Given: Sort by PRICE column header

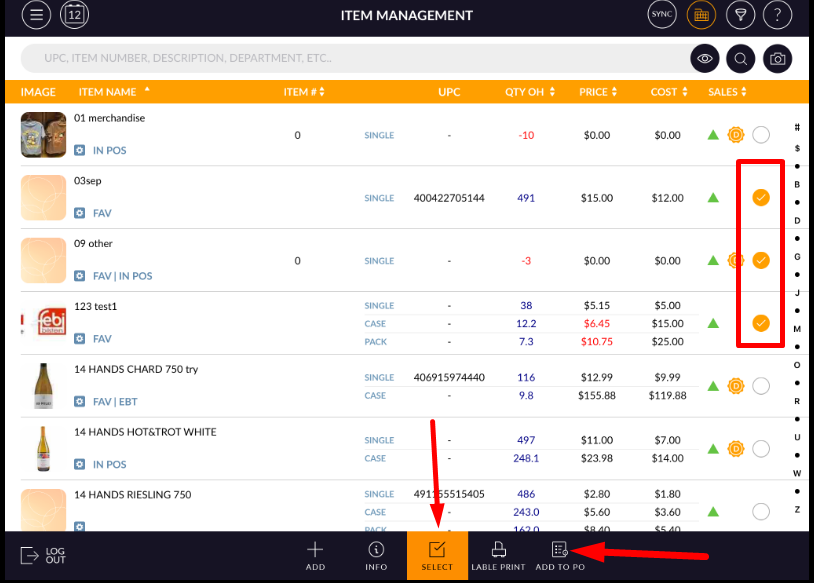Looking at the screenshot, I should [599, 92].
